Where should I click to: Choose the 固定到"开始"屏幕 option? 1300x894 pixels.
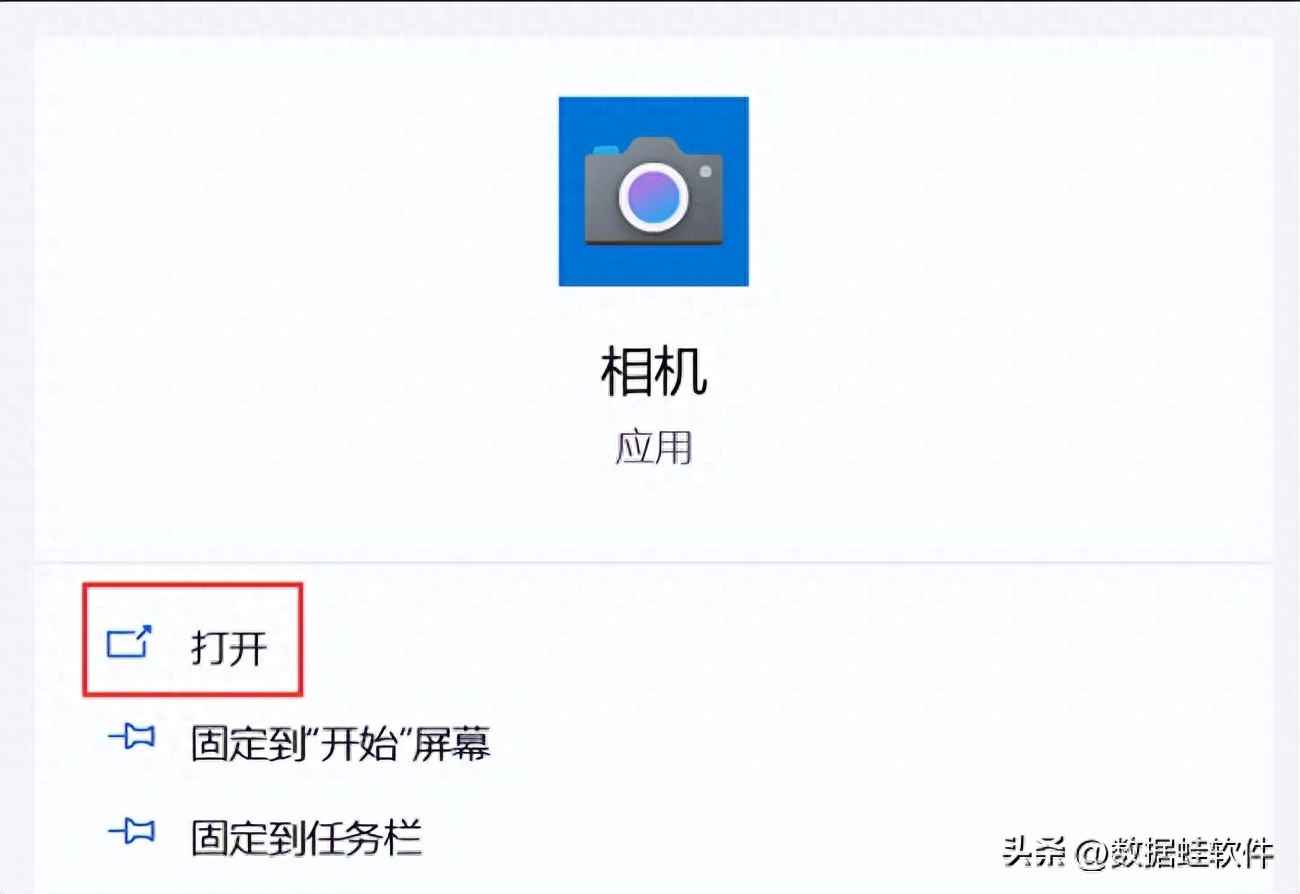coord(340,743)
